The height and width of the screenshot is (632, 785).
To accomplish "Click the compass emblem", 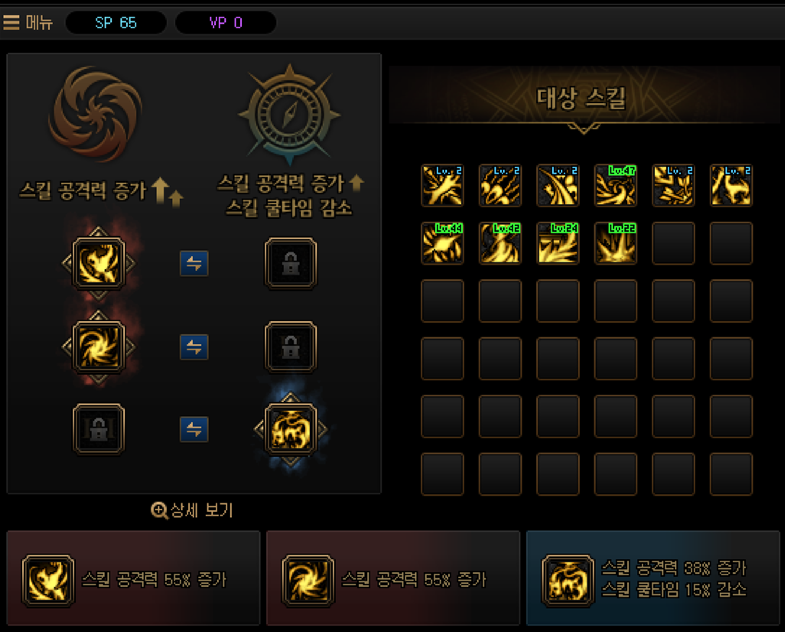I will point(290,115).
